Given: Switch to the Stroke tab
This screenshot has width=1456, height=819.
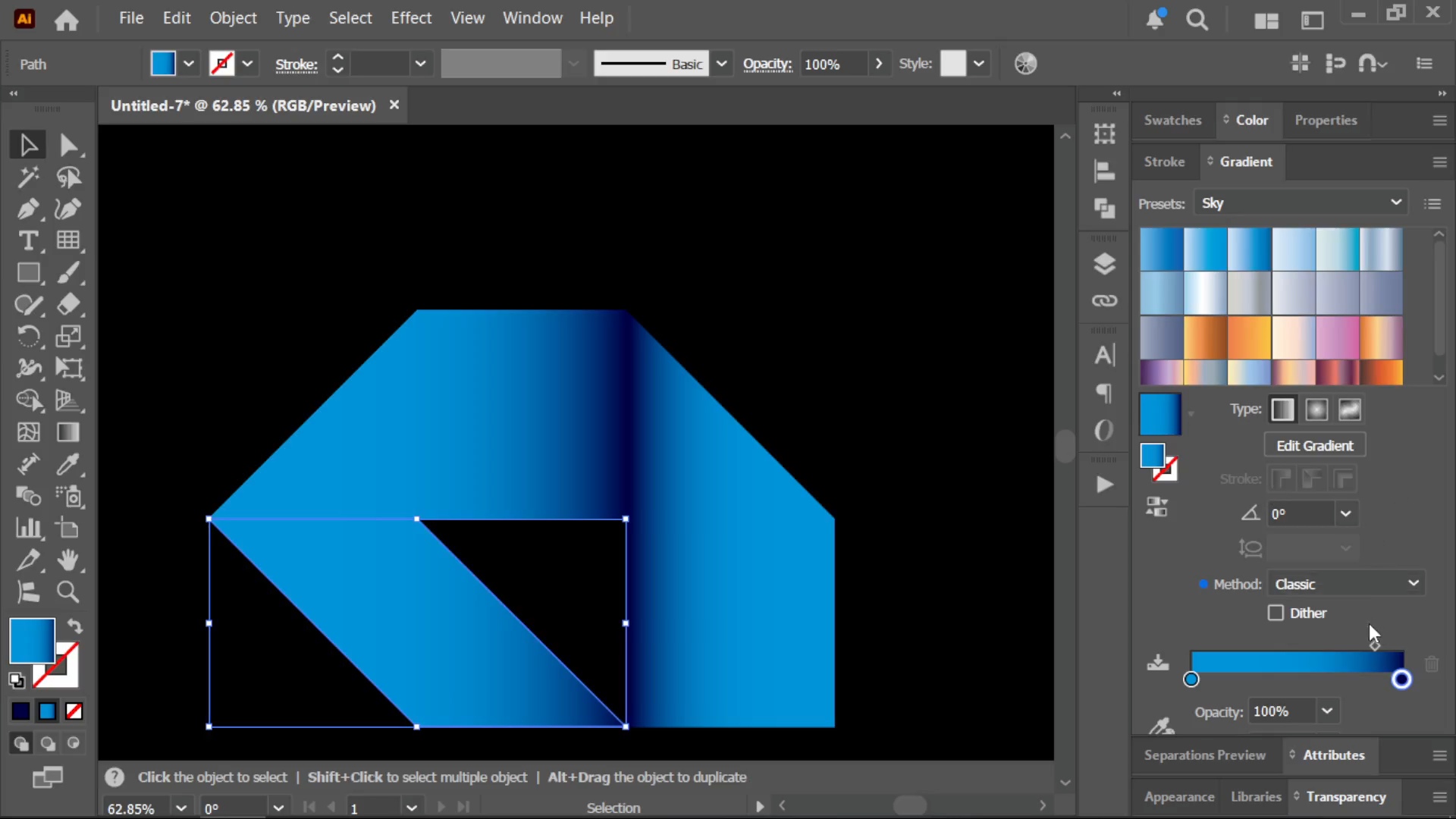Looking at the screenshot, I should coord(1164,162).
